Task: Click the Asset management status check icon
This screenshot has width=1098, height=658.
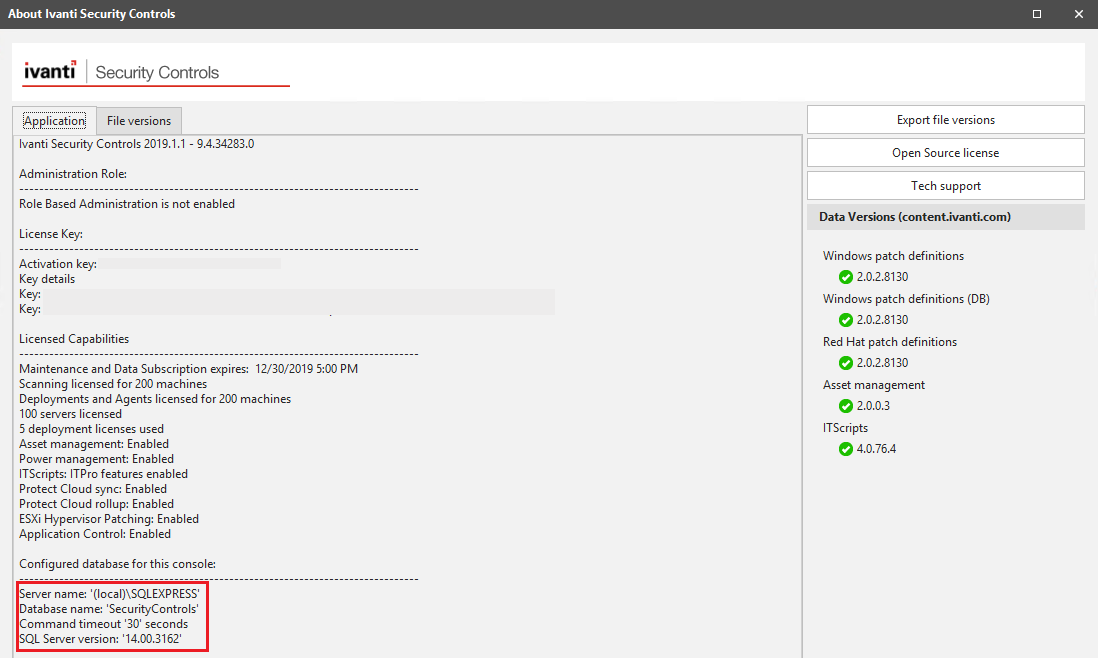Action: click(846, 406)
